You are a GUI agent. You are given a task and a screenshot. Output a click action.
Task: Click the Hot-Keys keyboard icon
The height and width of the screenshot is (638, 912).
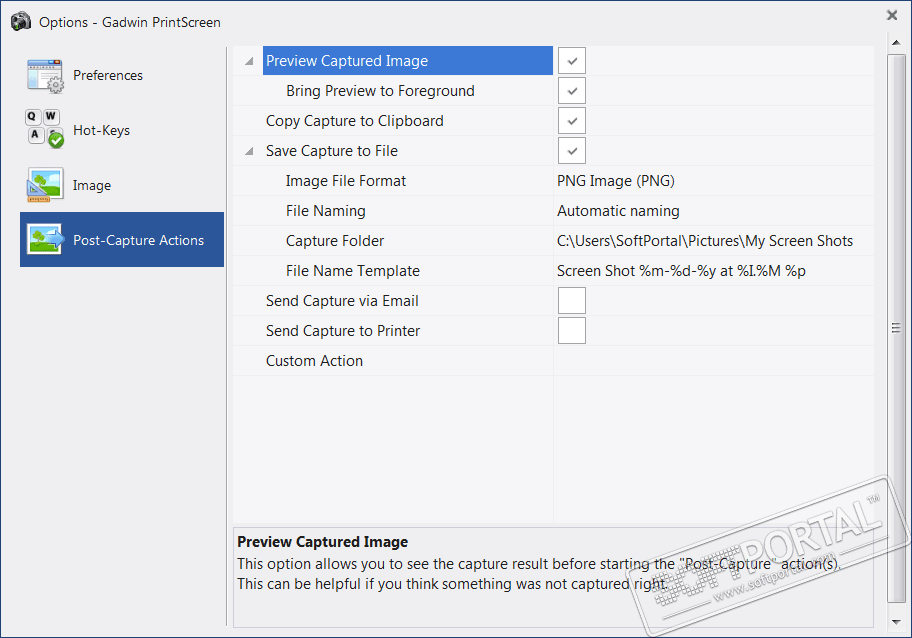[x=45, y=130]
